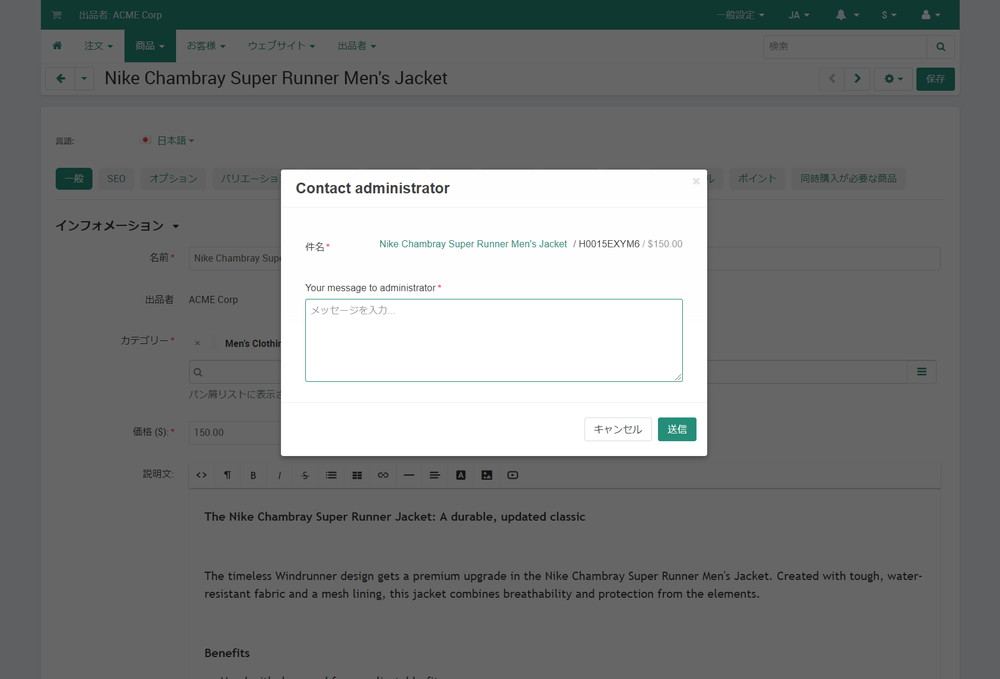Open text alignment options in editor
Viewport: 1000px width, 679px height.
[x=435, y=475]
